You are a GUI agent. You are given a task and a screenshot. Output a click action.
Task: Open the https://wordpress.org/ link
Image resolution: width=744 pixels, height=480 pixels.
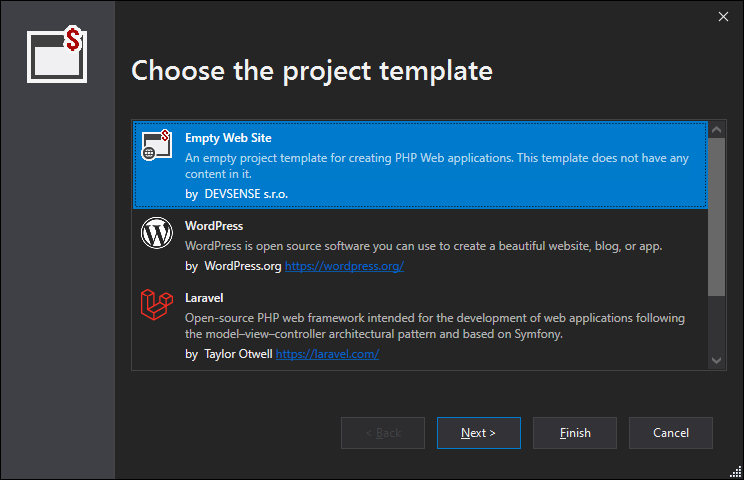click(344, 266)
